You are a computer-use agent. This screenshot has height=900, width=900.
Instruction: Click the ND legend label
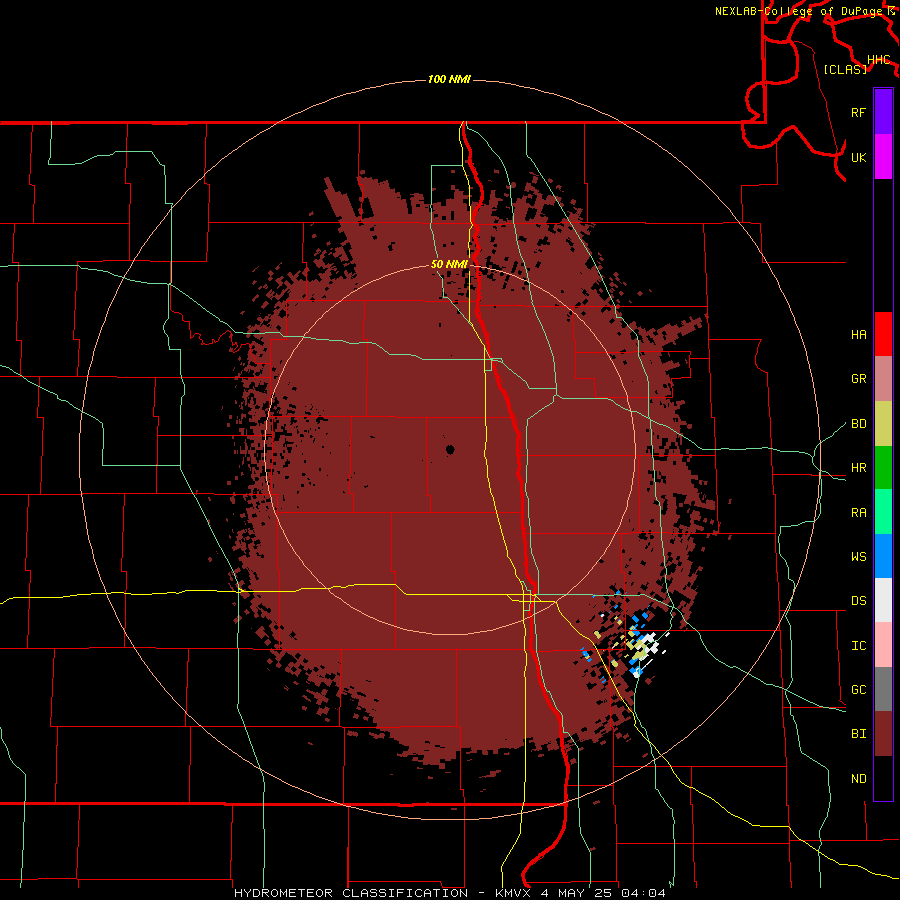point(858,779)
